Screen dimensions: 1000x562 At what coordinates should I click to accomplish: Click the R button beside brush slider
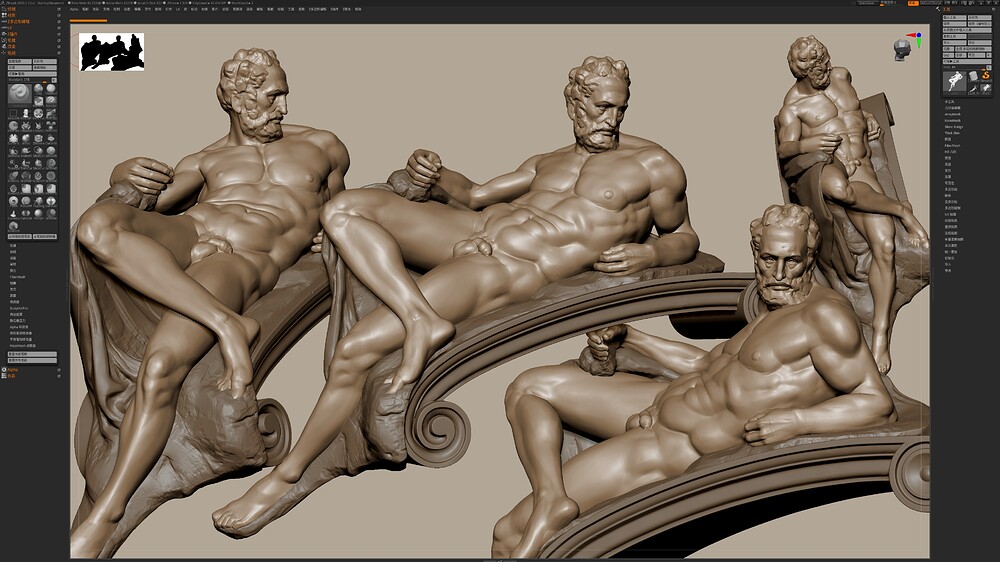54,80
